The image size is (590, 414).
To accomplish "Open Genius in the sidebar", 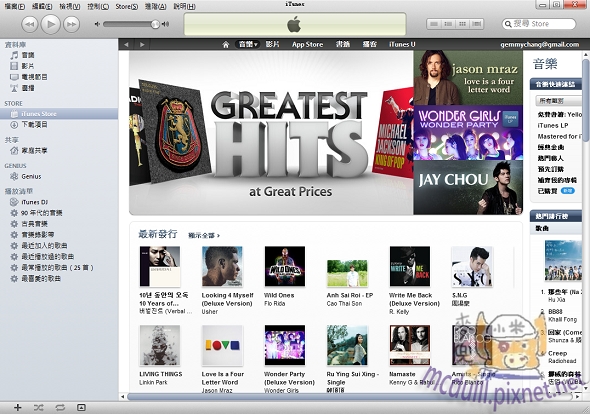I will pyautogui.click(x=31, y=176).
